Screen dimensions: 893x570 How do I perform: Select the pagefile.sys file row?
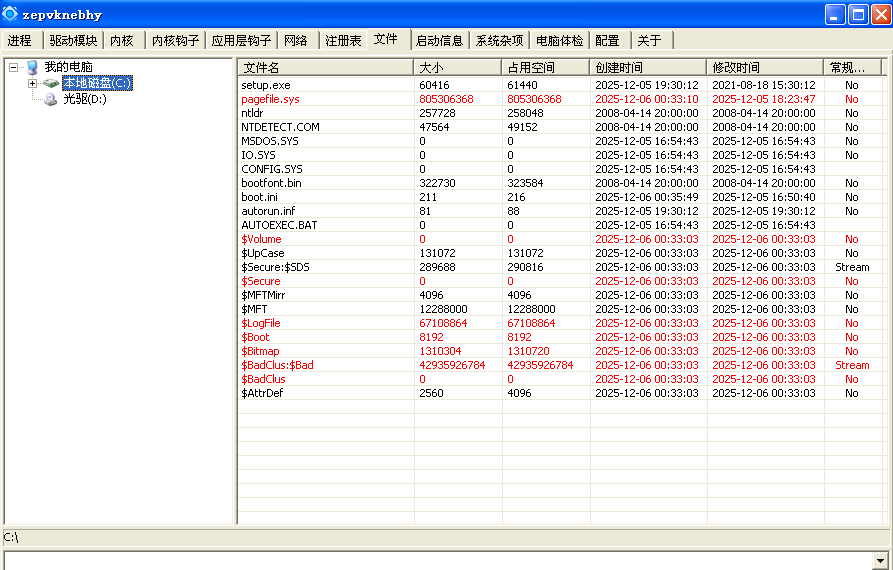click(270, 100)
